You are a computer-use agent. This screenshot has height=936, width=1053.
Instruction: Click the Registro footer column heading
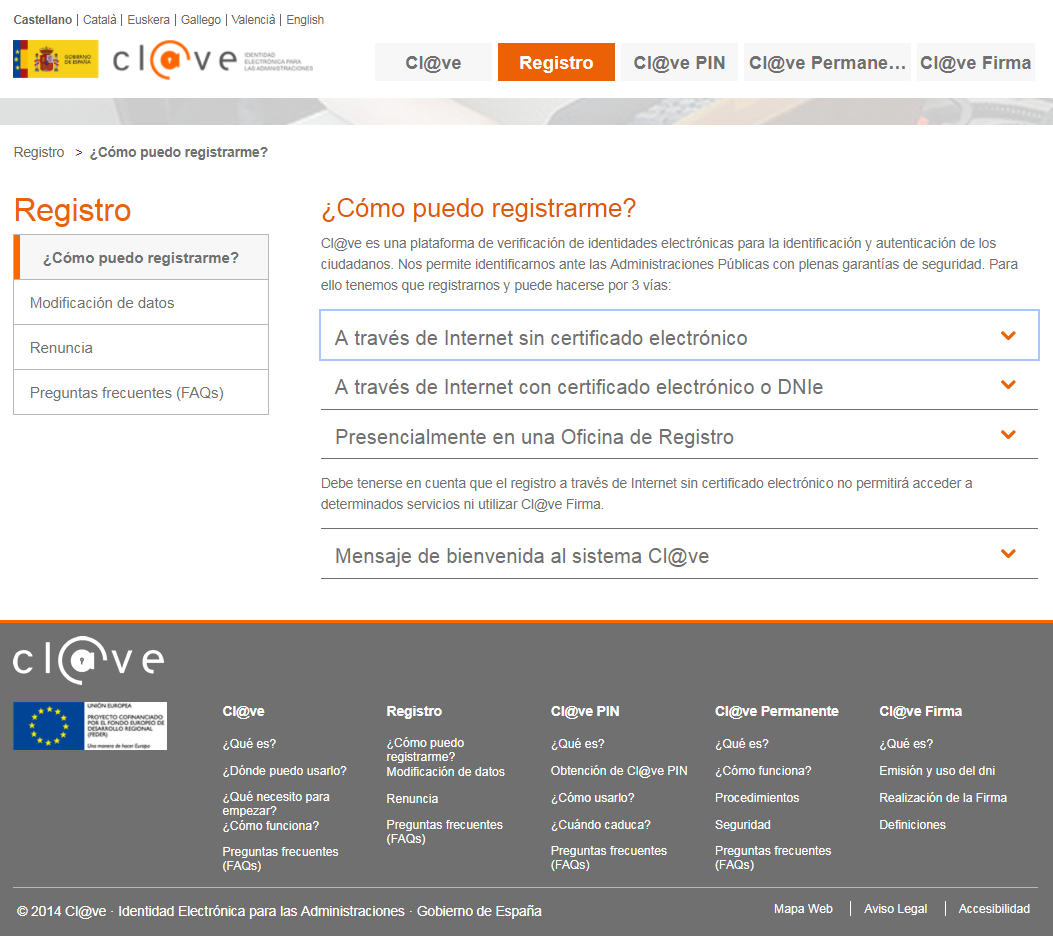coord(414,711)
